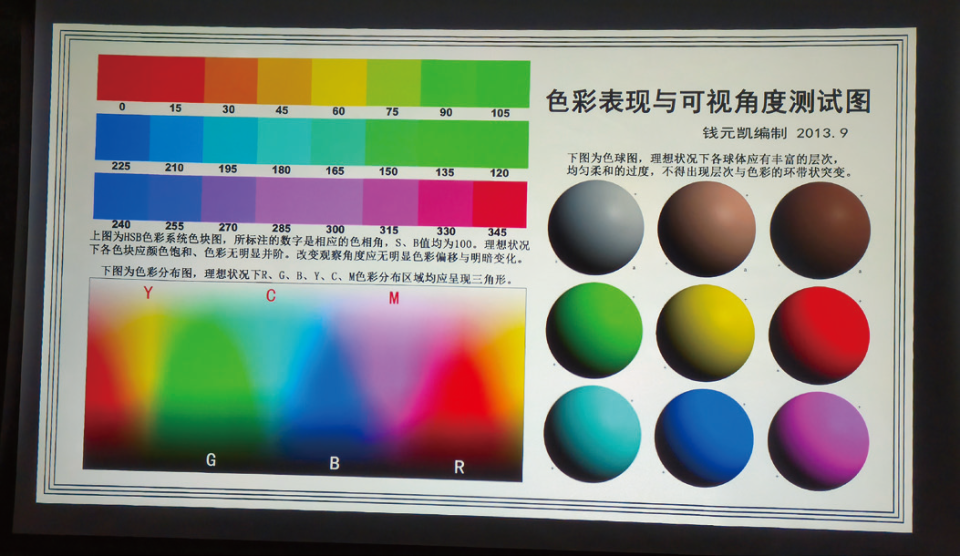Click the red letter M on the gradient
This screenshot has width=960, height=556.
394,298
